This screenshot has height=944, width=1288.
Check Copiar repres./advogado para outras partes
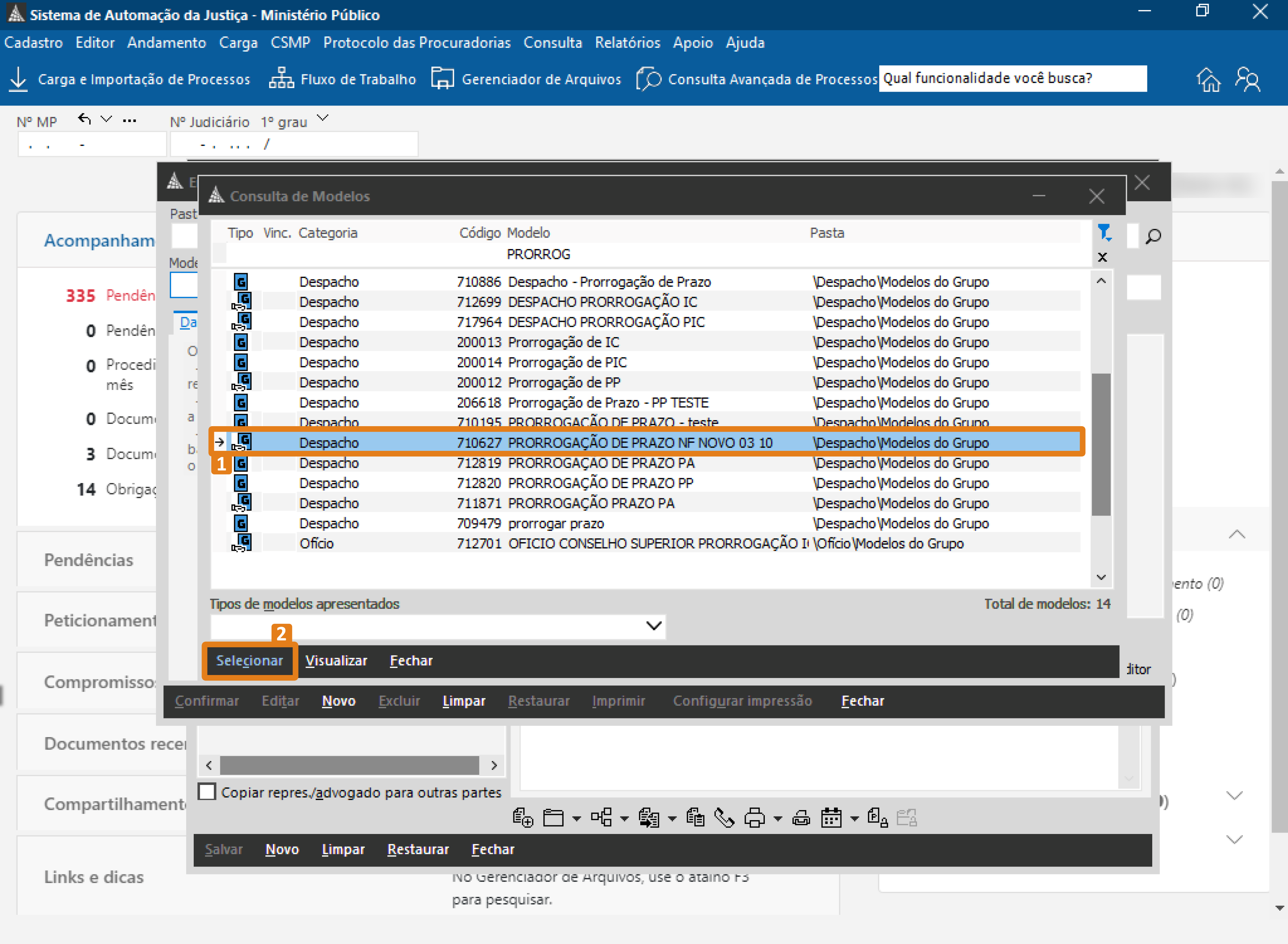tap(207, 792)
